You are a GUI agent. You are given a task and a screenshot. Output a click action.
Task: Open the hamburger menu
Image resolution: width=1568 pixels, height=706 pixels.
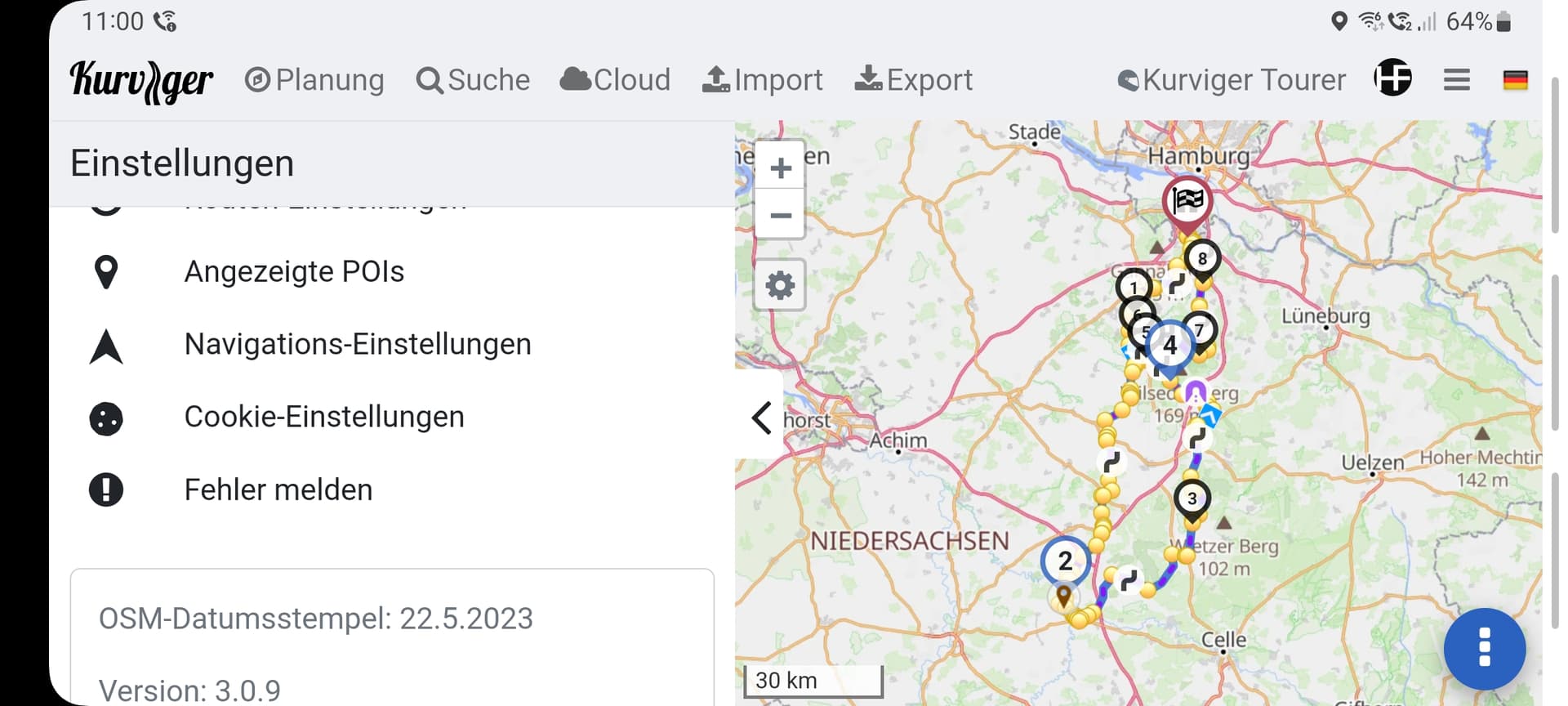click(x=1456, y=80)
